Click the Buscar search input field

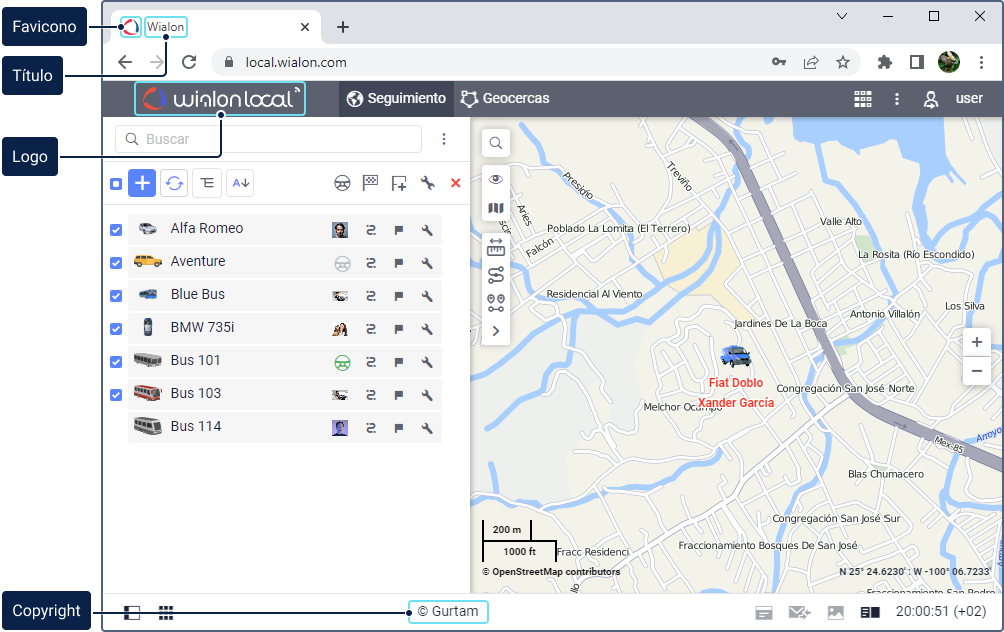click(268, 139)
